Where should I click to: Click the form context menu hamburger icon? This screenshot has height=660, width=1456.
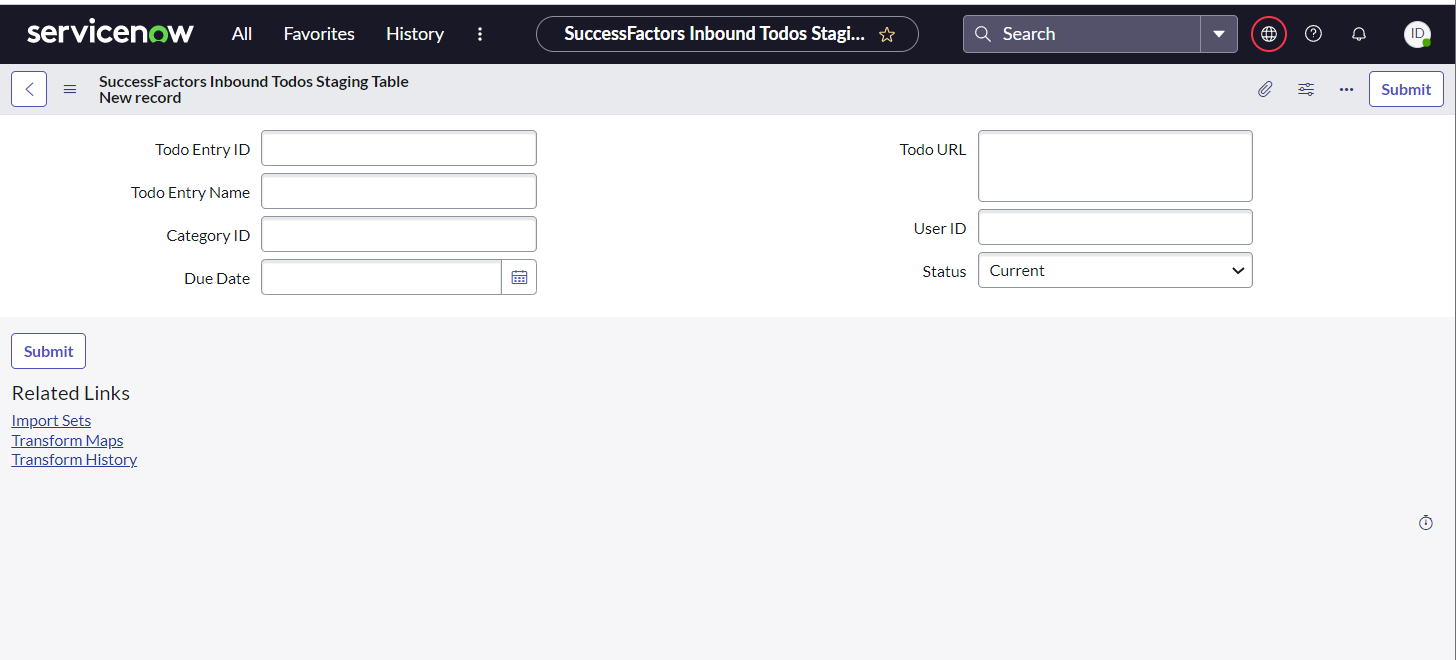(69, 89)
